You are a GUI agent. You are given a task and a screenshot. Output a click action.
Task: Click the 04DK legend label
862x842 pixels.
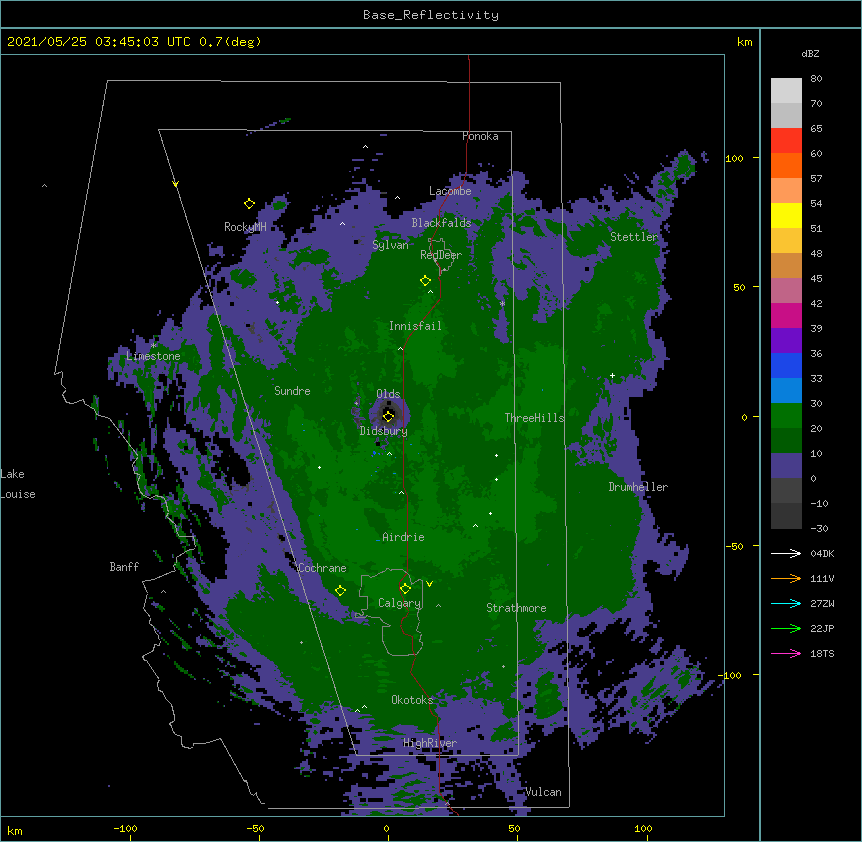coord(822,553)
